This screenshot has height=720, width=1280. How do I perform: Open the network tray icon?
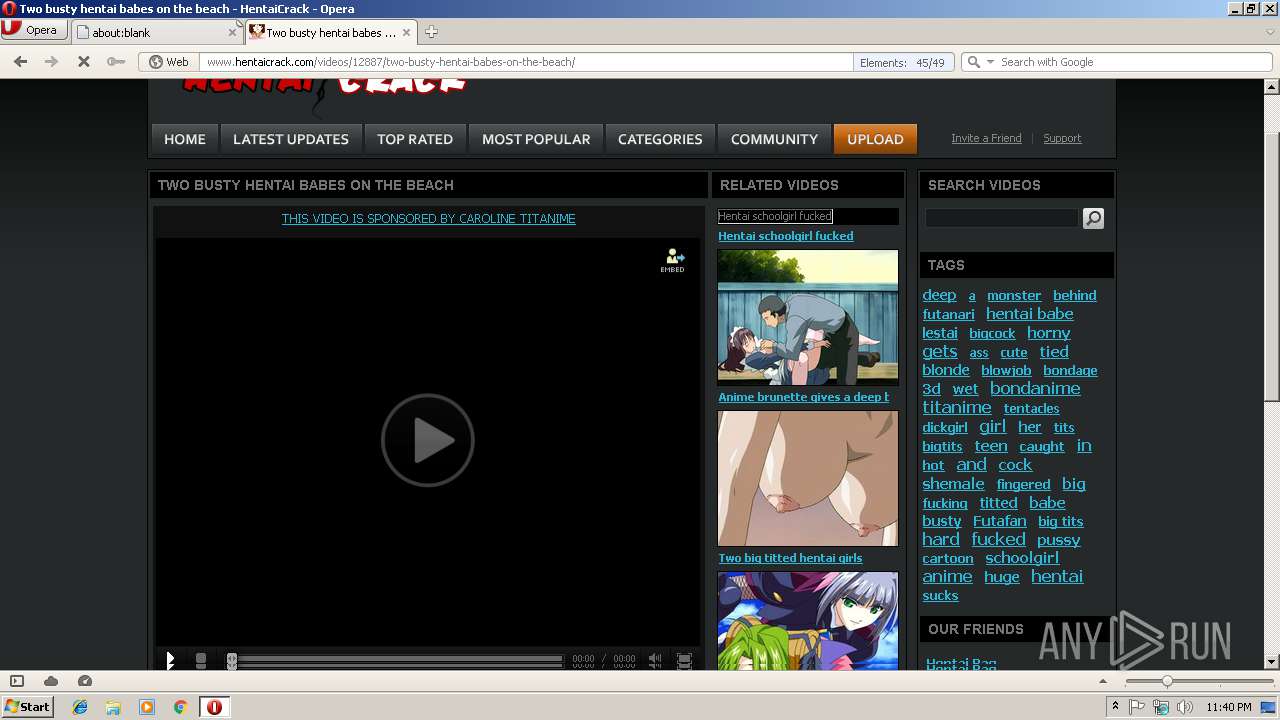pyautogui.click(x=1161, y=707)
